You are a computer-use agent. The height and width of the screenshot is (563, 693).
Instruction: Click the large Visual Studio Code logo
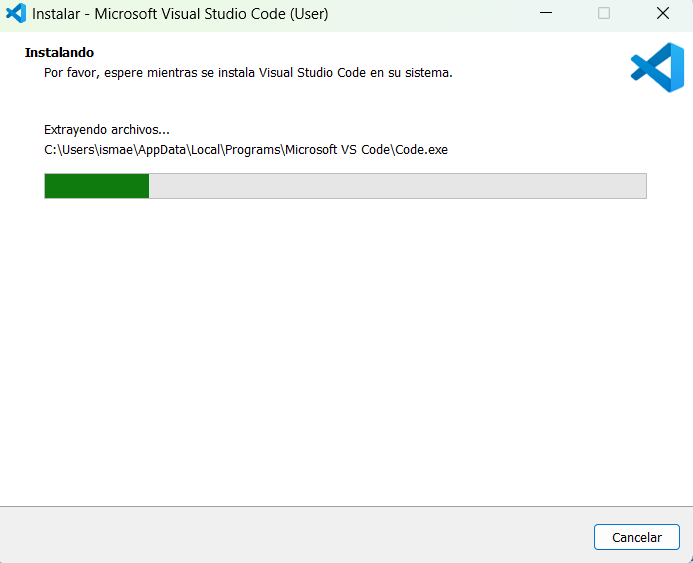click(656, 68)
